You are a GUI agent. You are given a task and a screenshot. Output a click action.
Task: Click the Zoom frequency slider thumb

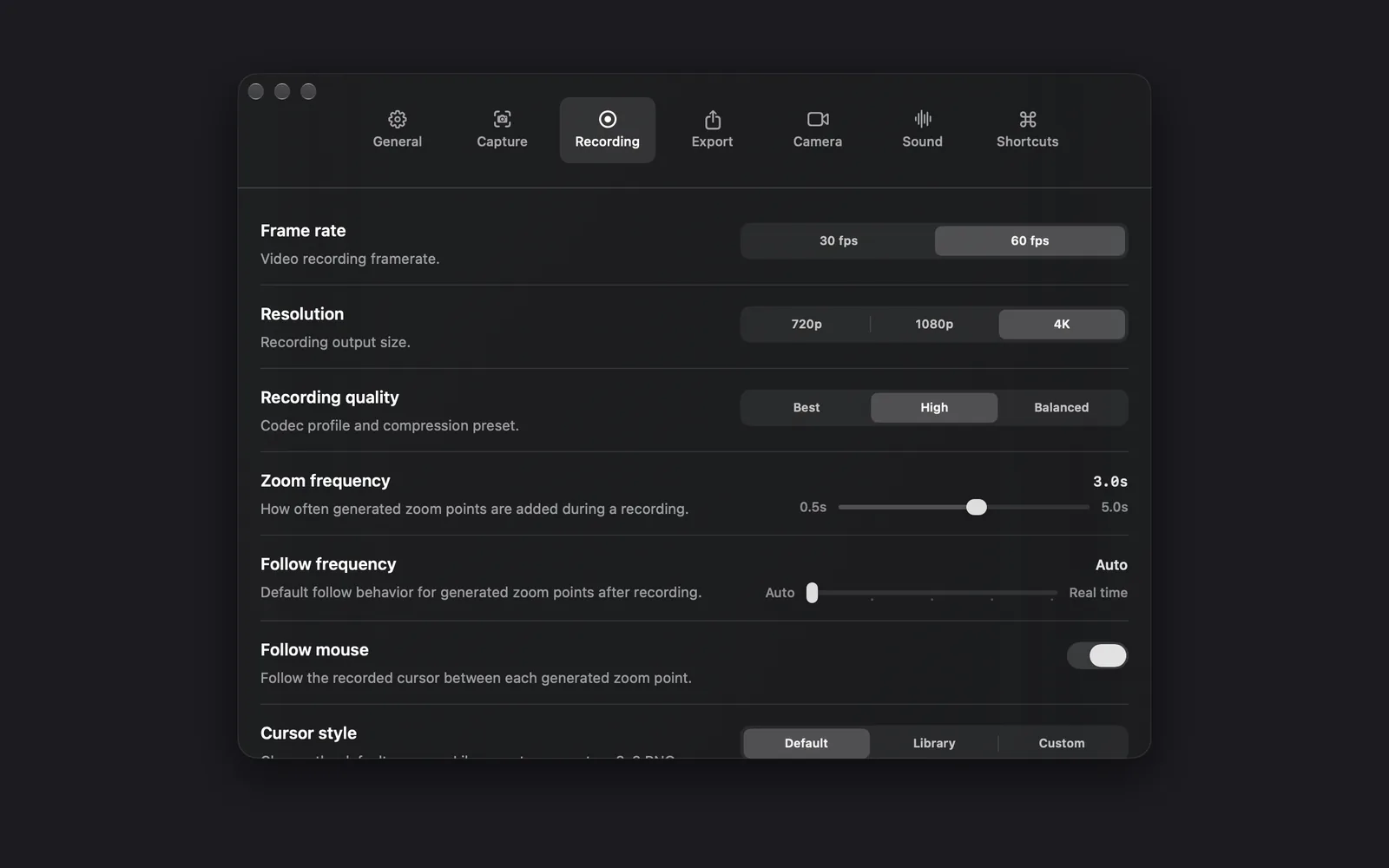coord(977,507)
